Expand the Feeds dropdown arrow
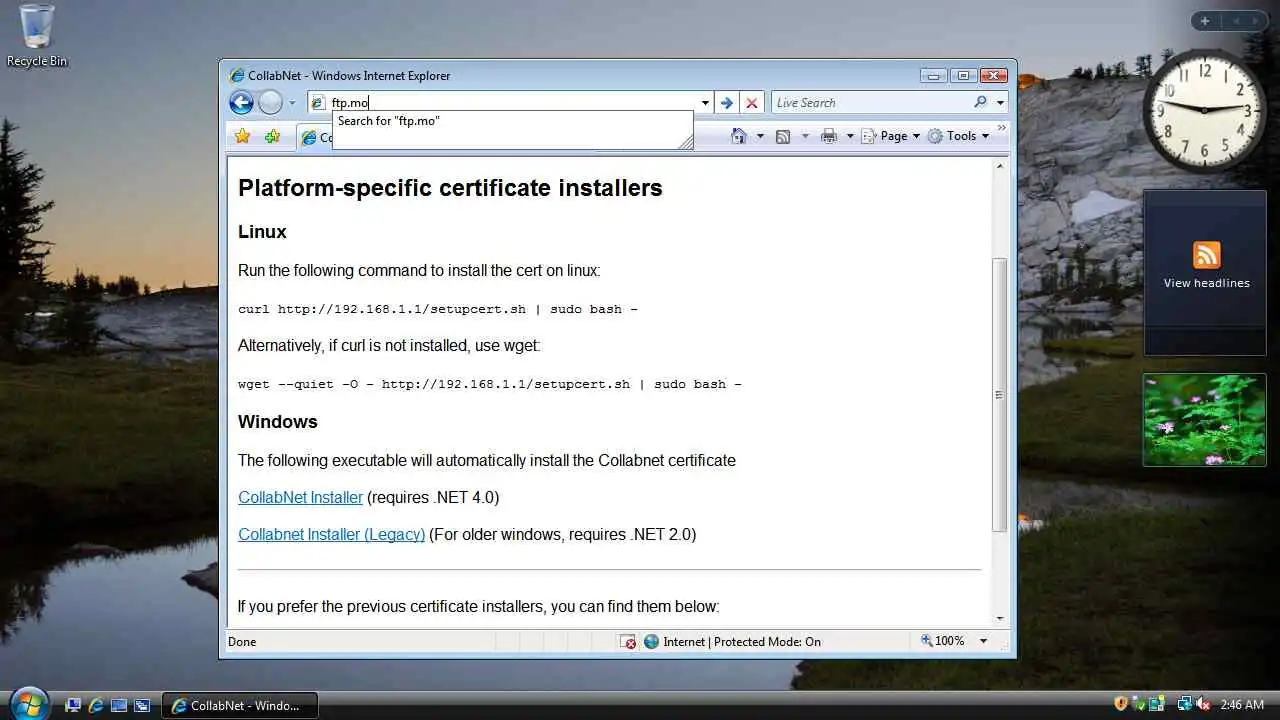This screenshot has width=1280, height=720. [x=805, y=136]
